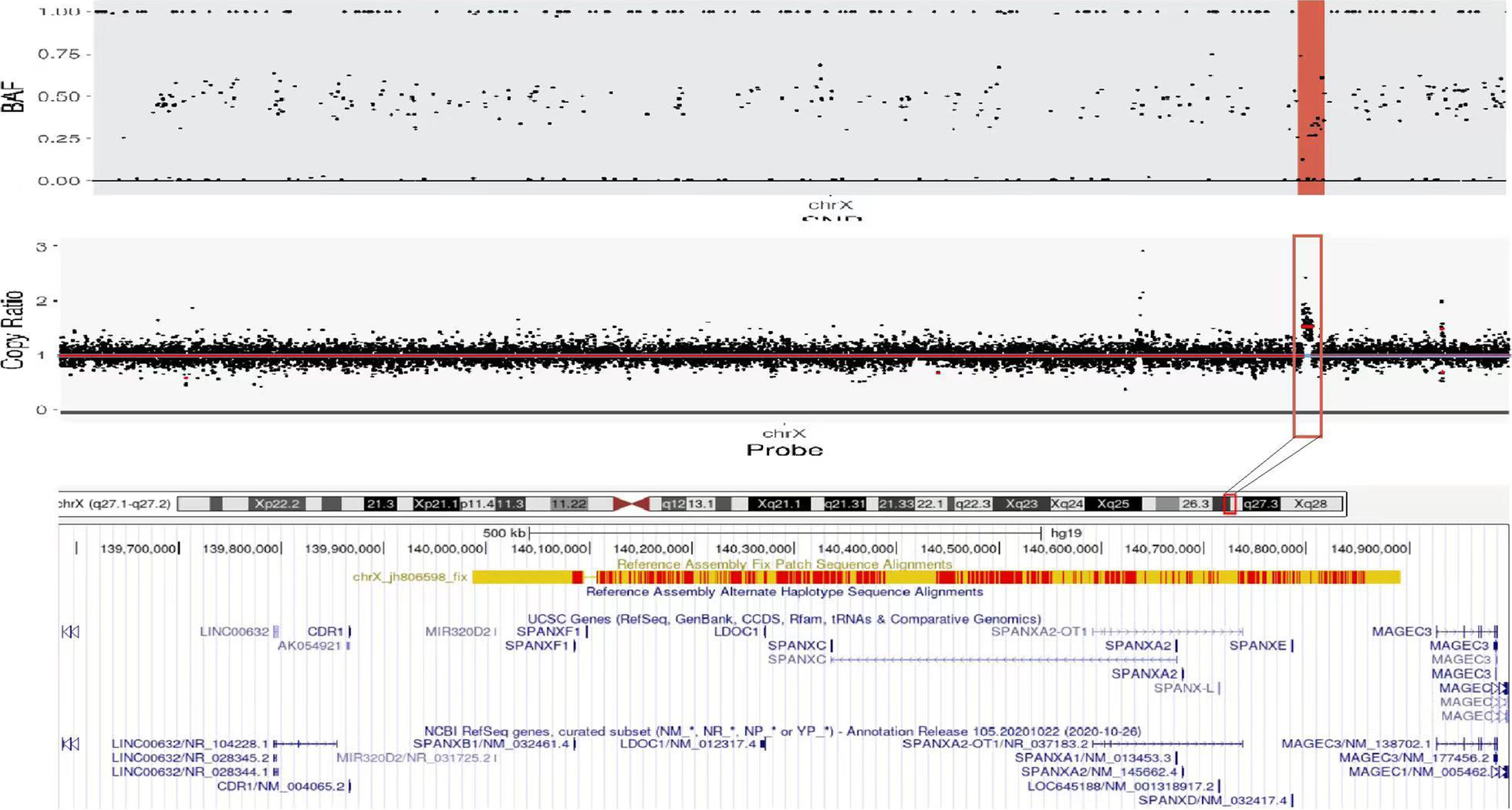
Task: Open the NCBI RefSeq genes curated subset title
Action: pyautogui.click(x=782, y=731)
